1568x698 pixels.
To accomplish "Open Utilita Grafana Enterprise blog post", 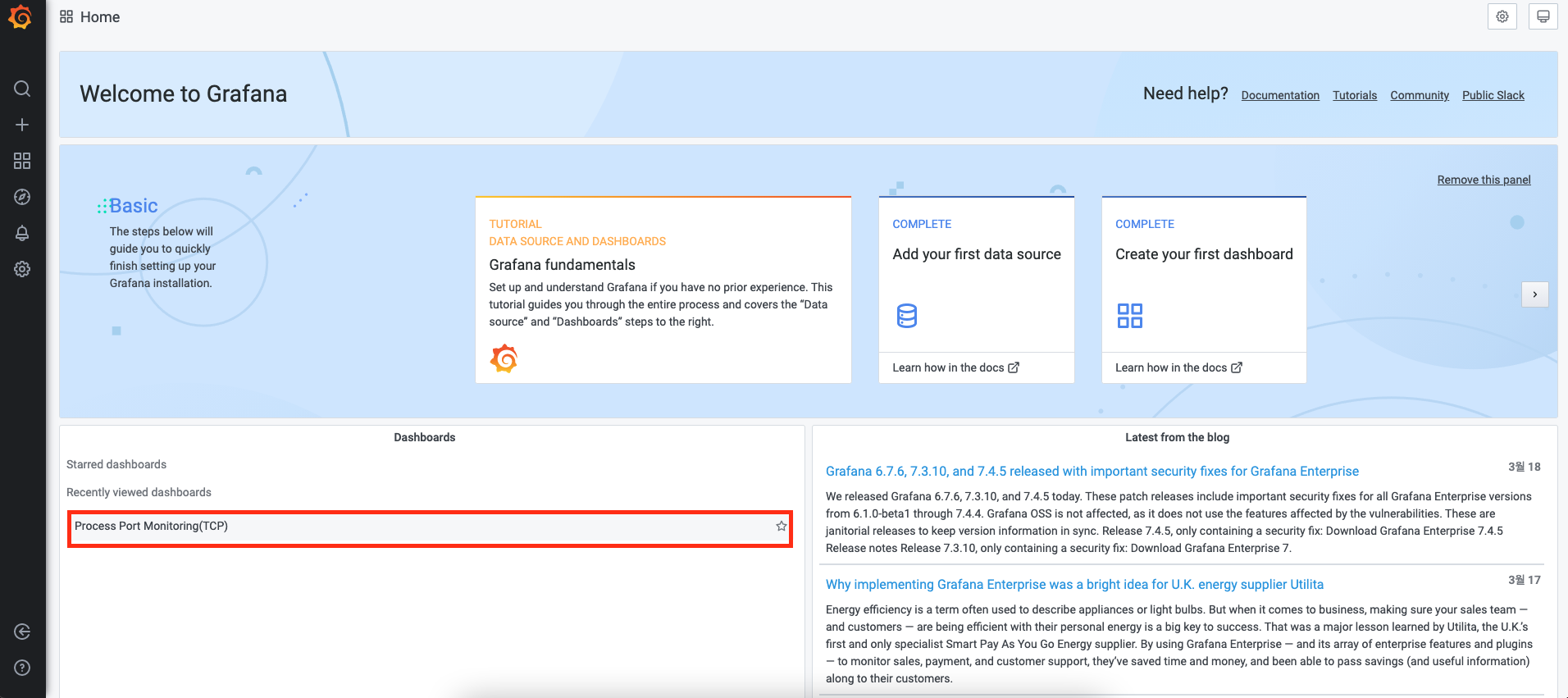I will [1074, 584].
